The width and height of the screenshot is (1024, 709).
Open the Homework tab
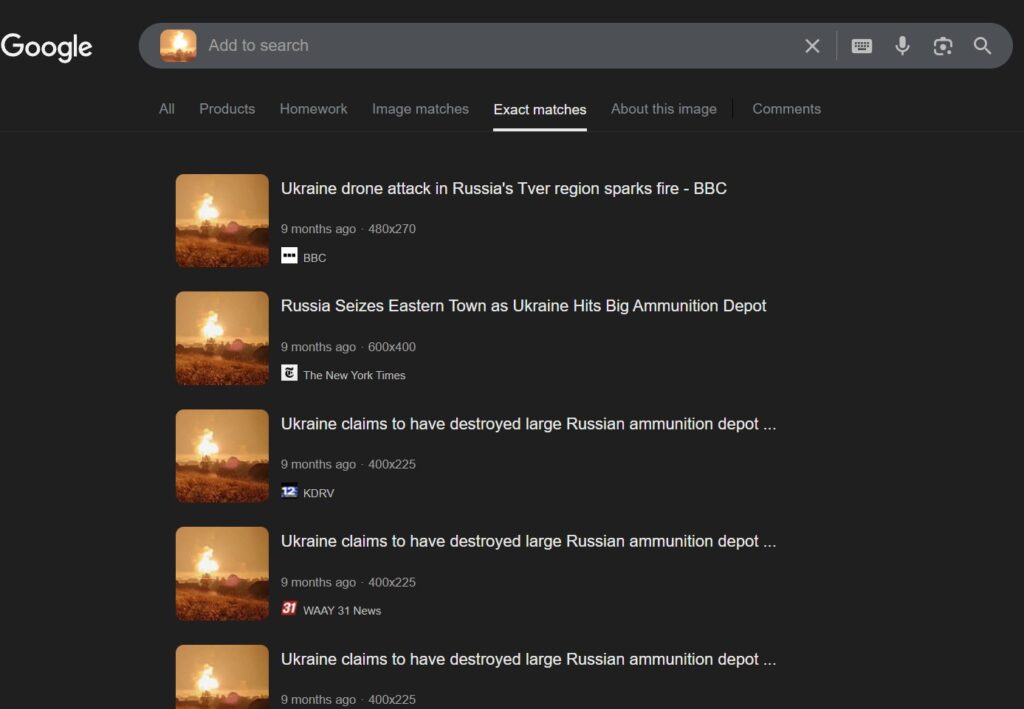(313, 109)
